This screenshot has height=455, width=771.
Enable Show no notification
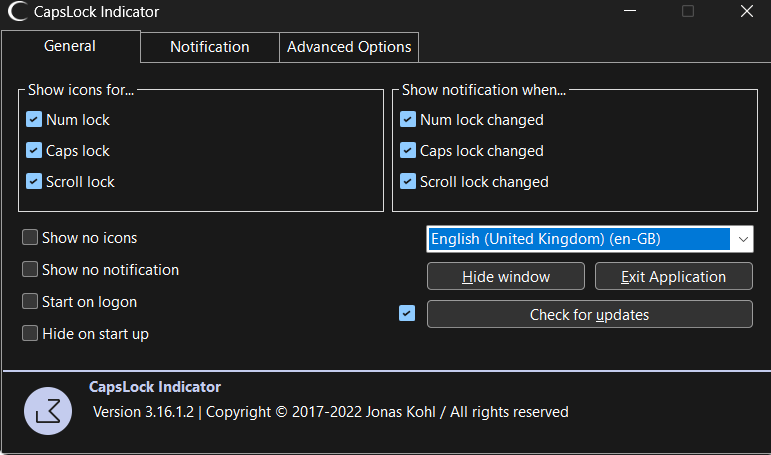click(30, 269)
